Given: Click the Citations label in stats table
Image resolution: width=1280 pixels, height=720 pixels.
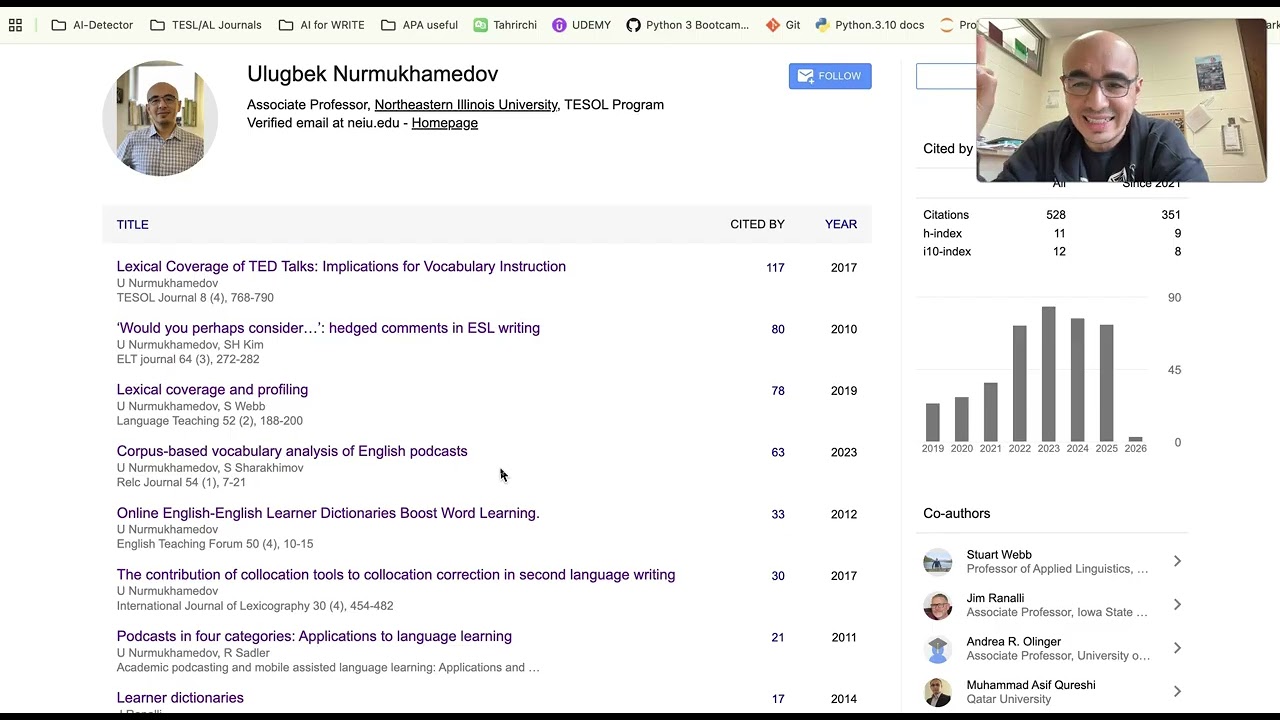Looking at the screenshot, I should pos(946,215).
